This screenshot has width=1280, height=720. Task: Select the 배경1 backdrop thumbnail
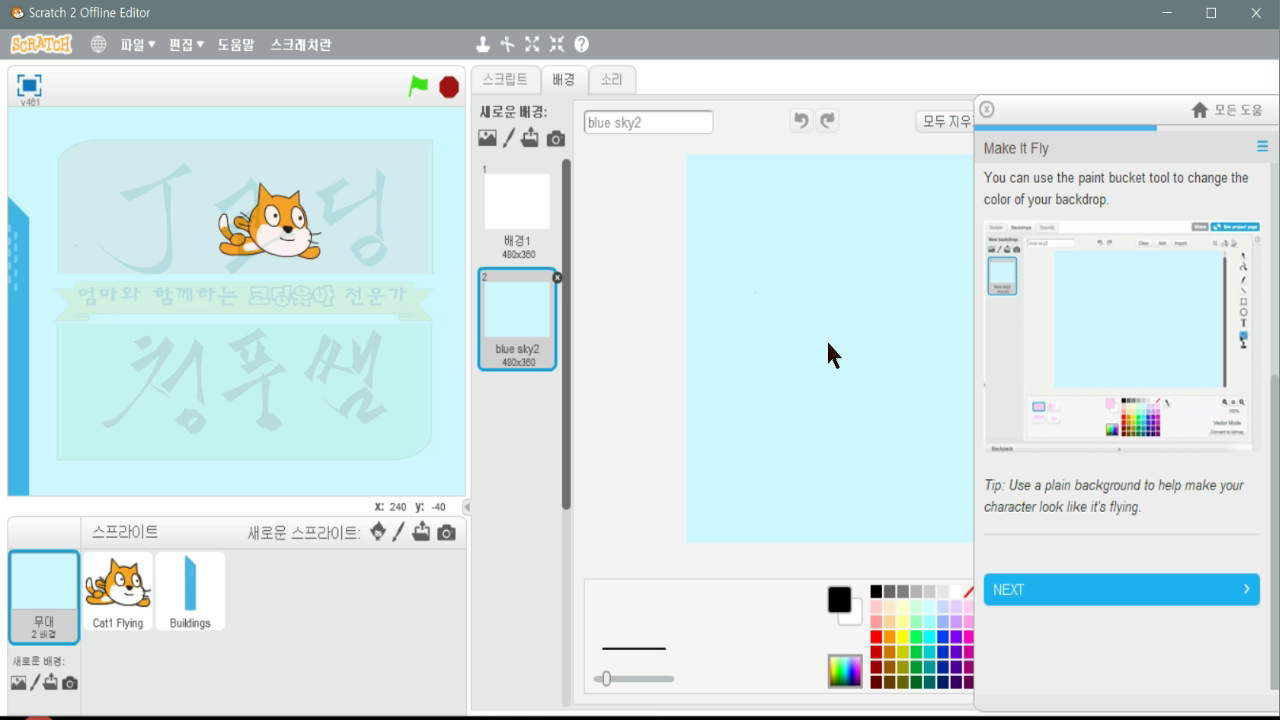[x=517, y=212]
